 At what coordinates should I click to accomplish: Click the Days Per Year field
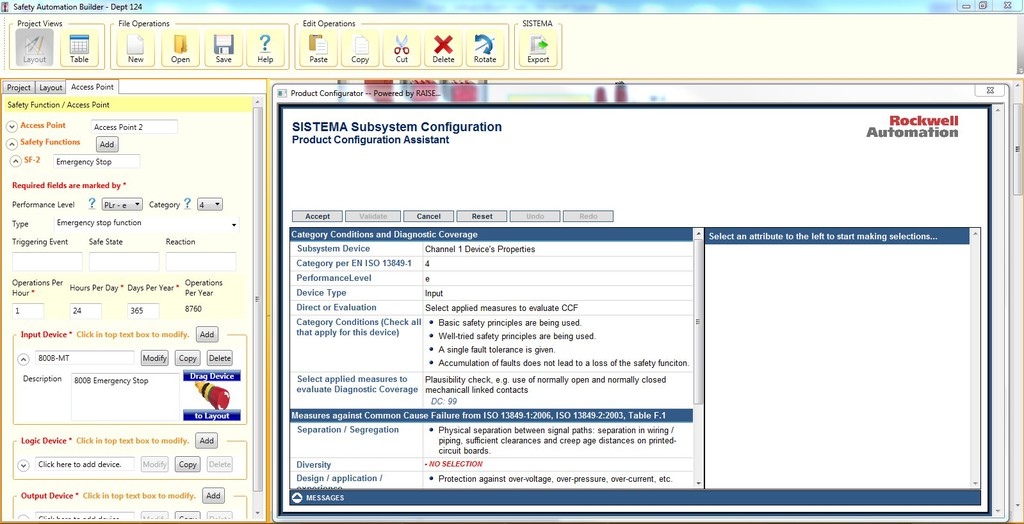point(143,311)
